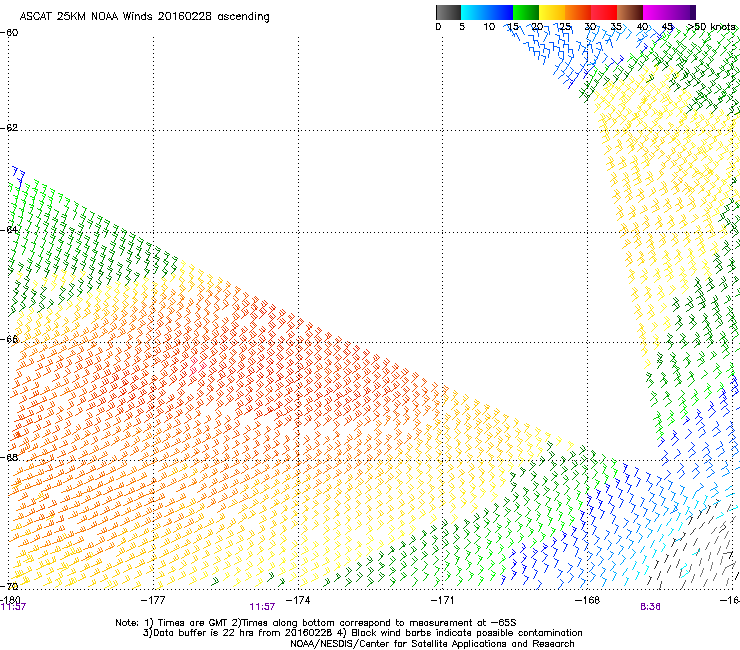Select the orange 25-30 knots legend segment
The height and width of the screenshot is (650, 740).
click(x=578, y=12)
